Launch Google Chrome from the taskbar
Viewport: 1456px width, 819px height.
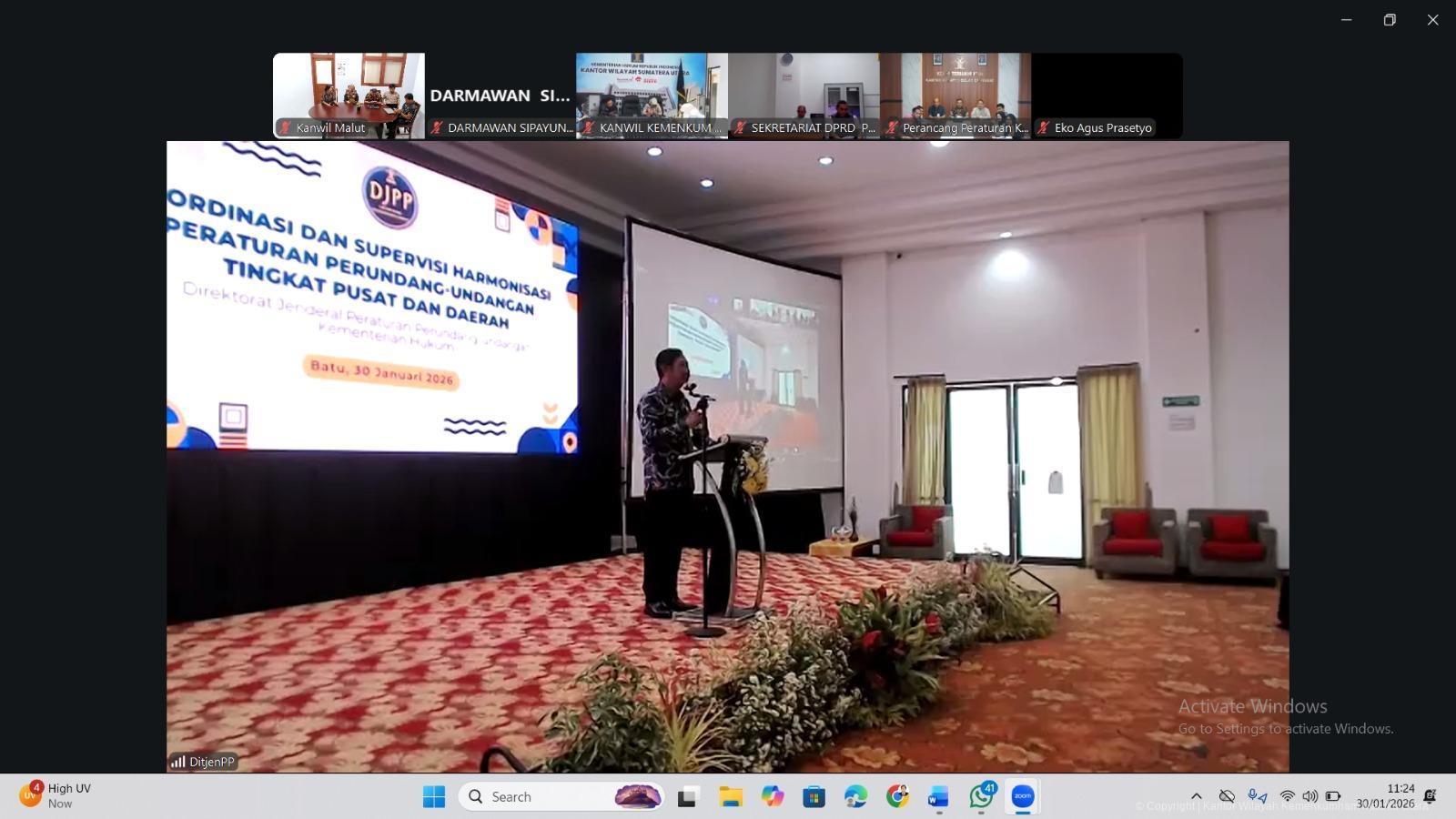897,796
